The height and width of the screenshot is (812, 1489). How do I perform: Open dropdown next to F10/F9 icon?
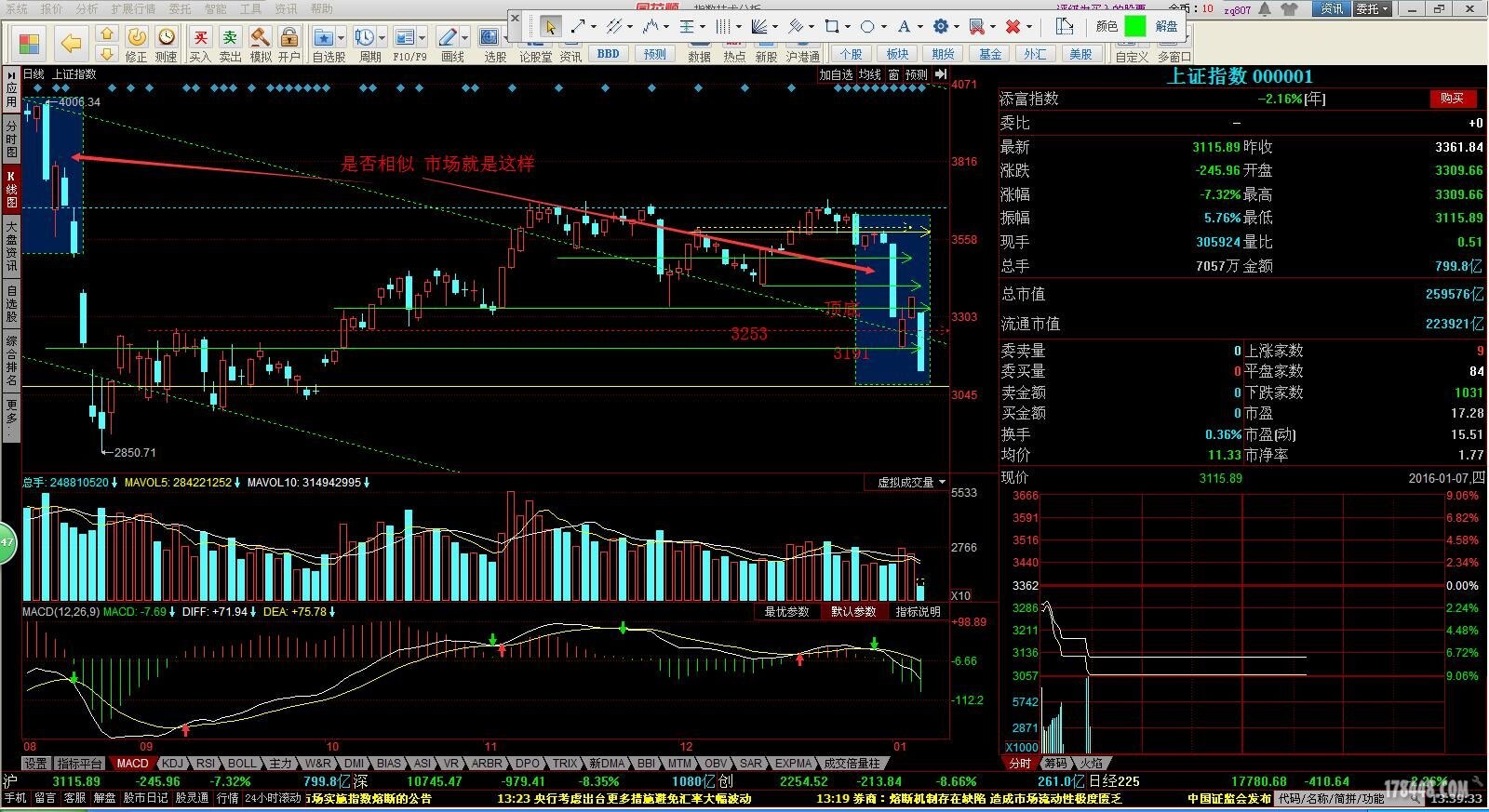click(x=423, y=38)
